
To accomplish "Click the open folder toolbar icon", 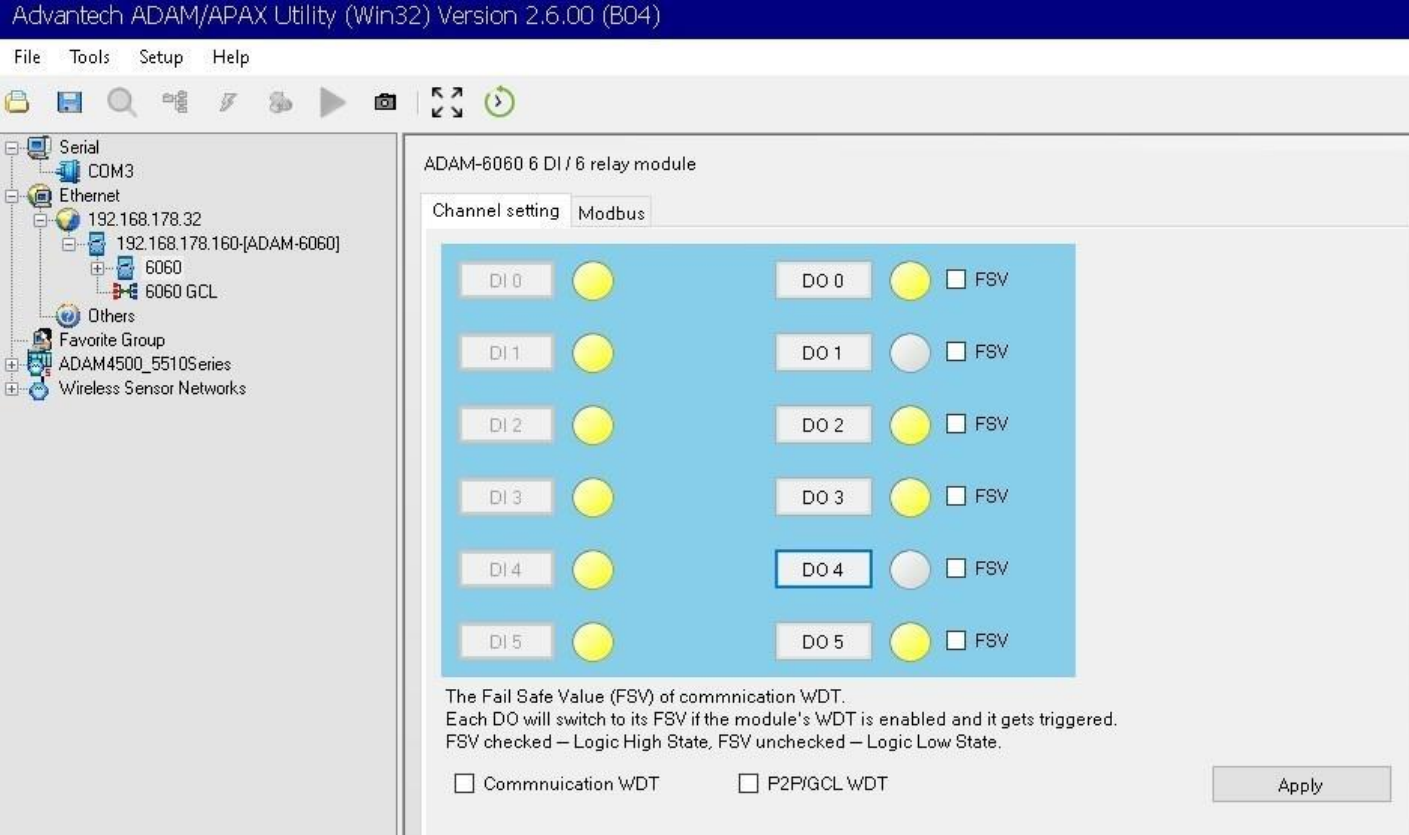I will 17,102.
